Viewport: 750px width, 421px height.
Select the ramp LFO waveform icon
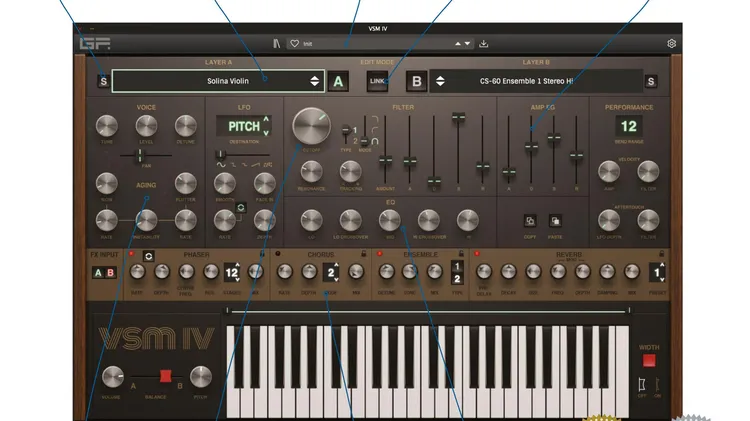coord(256,165)
